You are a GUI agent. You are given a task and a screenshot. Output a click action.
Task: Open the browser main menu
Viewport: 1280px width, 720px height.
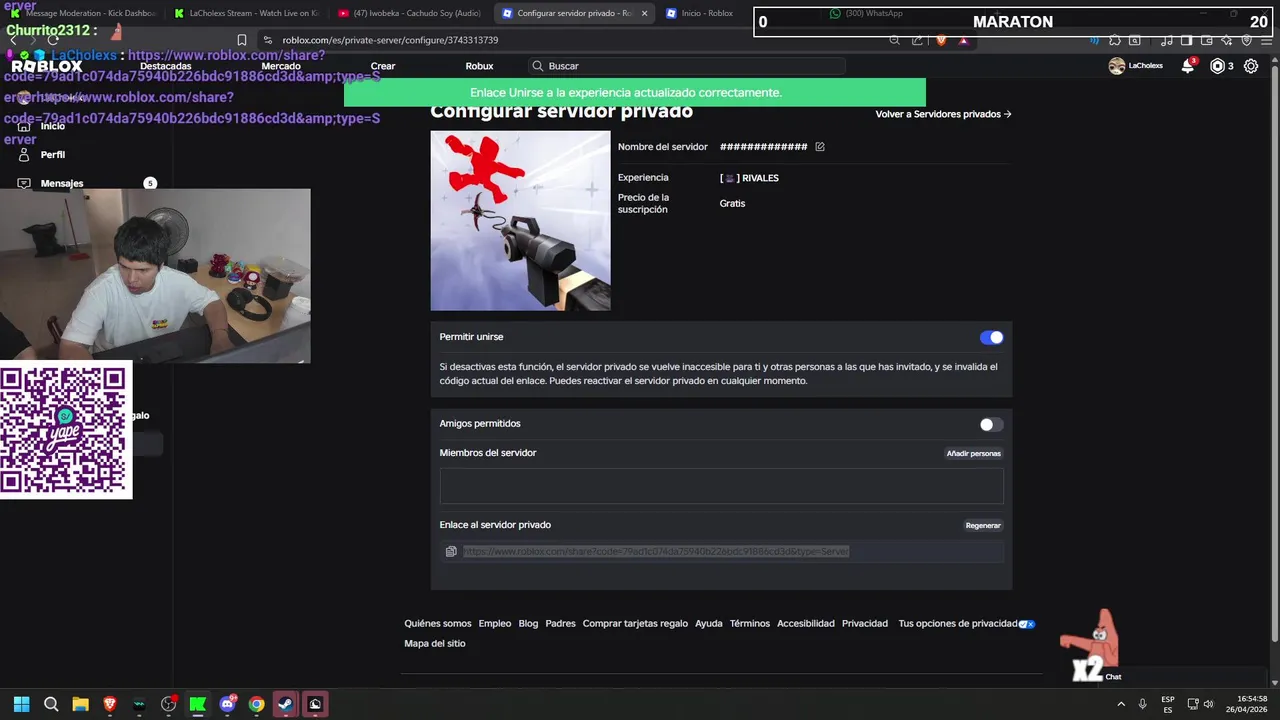(x=1266, y=40)
